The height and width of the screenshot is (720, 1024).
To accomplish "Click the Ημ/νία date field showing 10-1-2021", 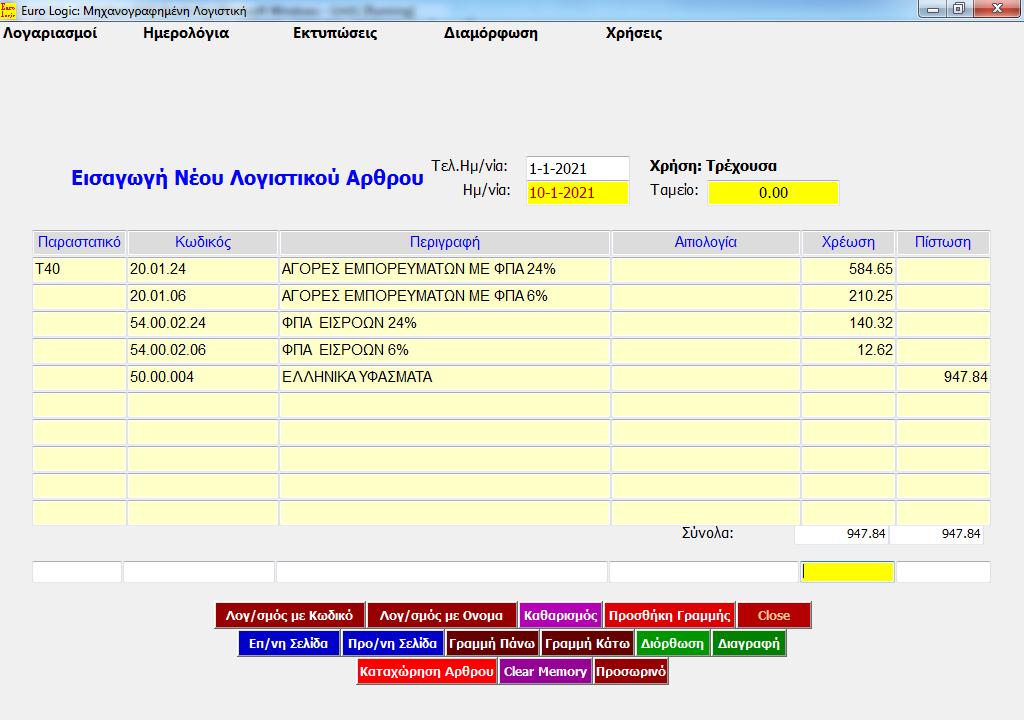I will pyautogui.click(x=577, y=193).
